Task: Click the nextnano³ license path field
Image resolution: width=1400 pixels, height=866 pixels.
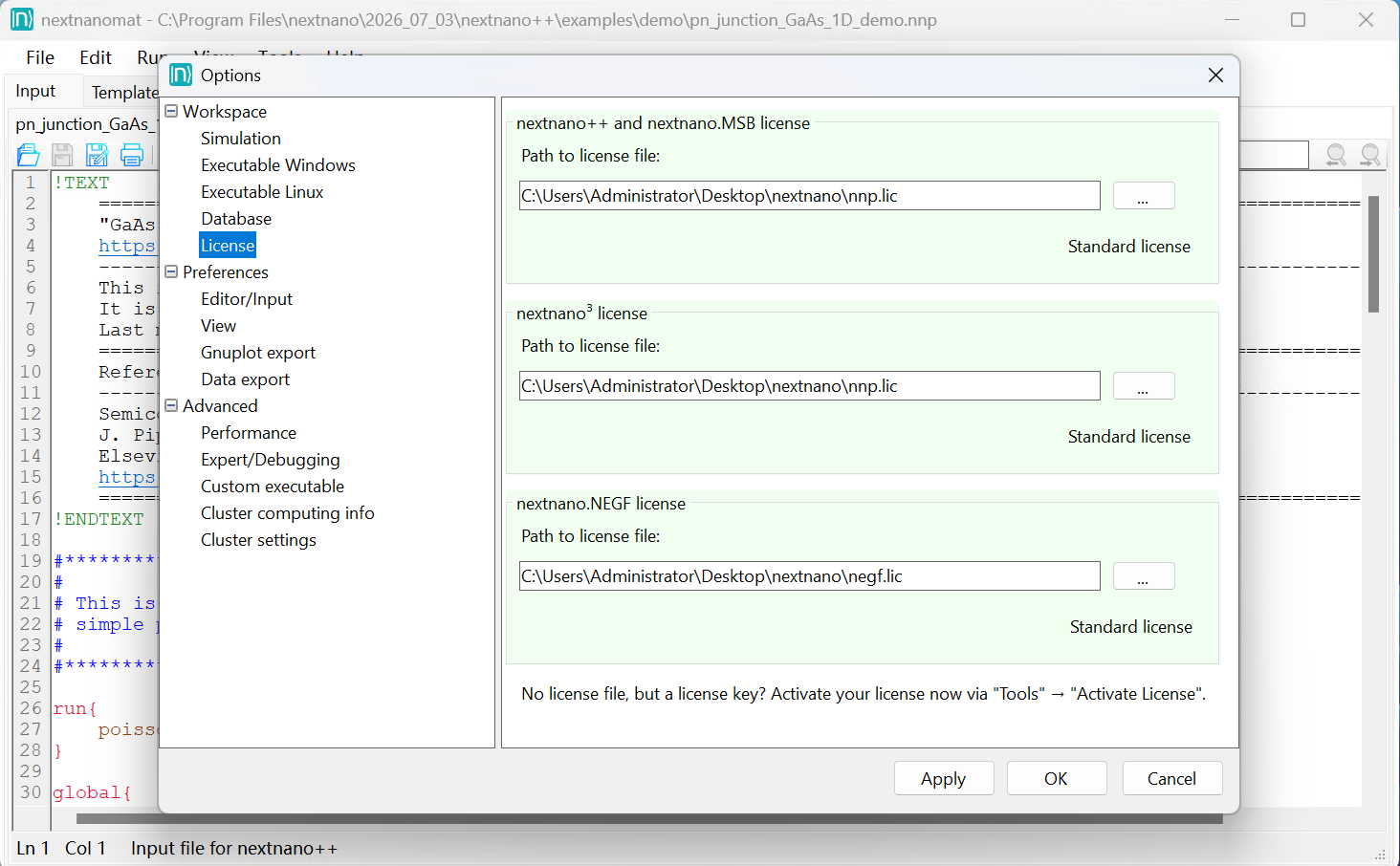Action: pyautogui.click(x=810, y=386)
